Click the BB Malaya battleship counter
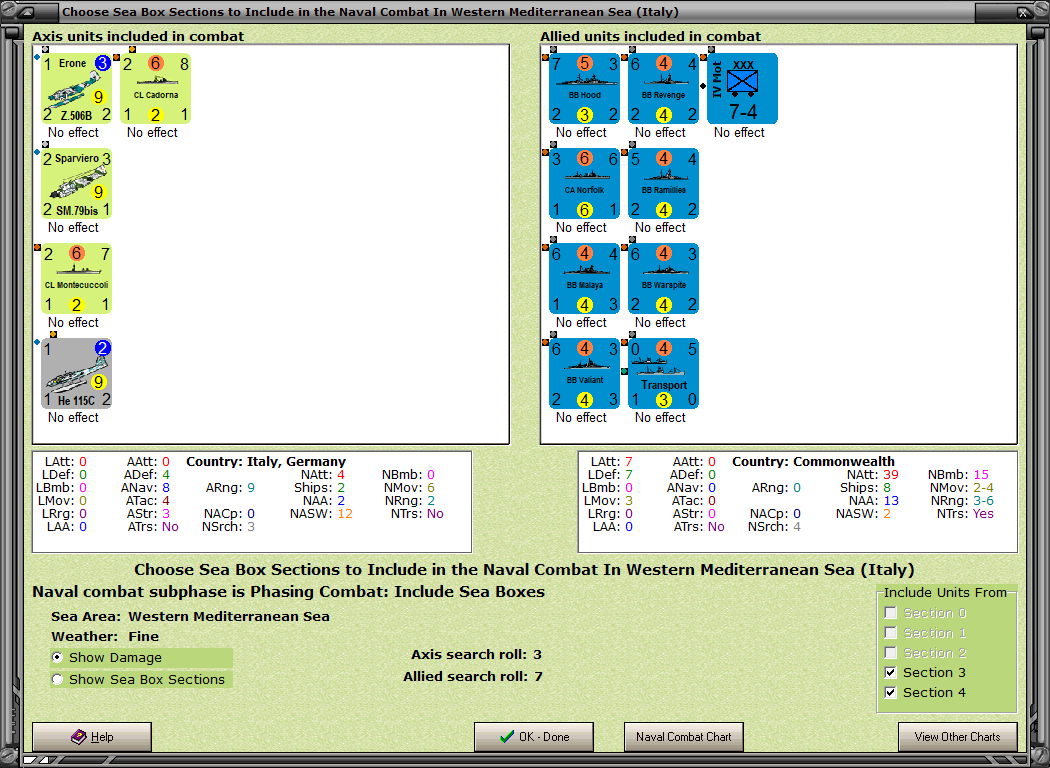The image size is (1050, 768). 585,279
